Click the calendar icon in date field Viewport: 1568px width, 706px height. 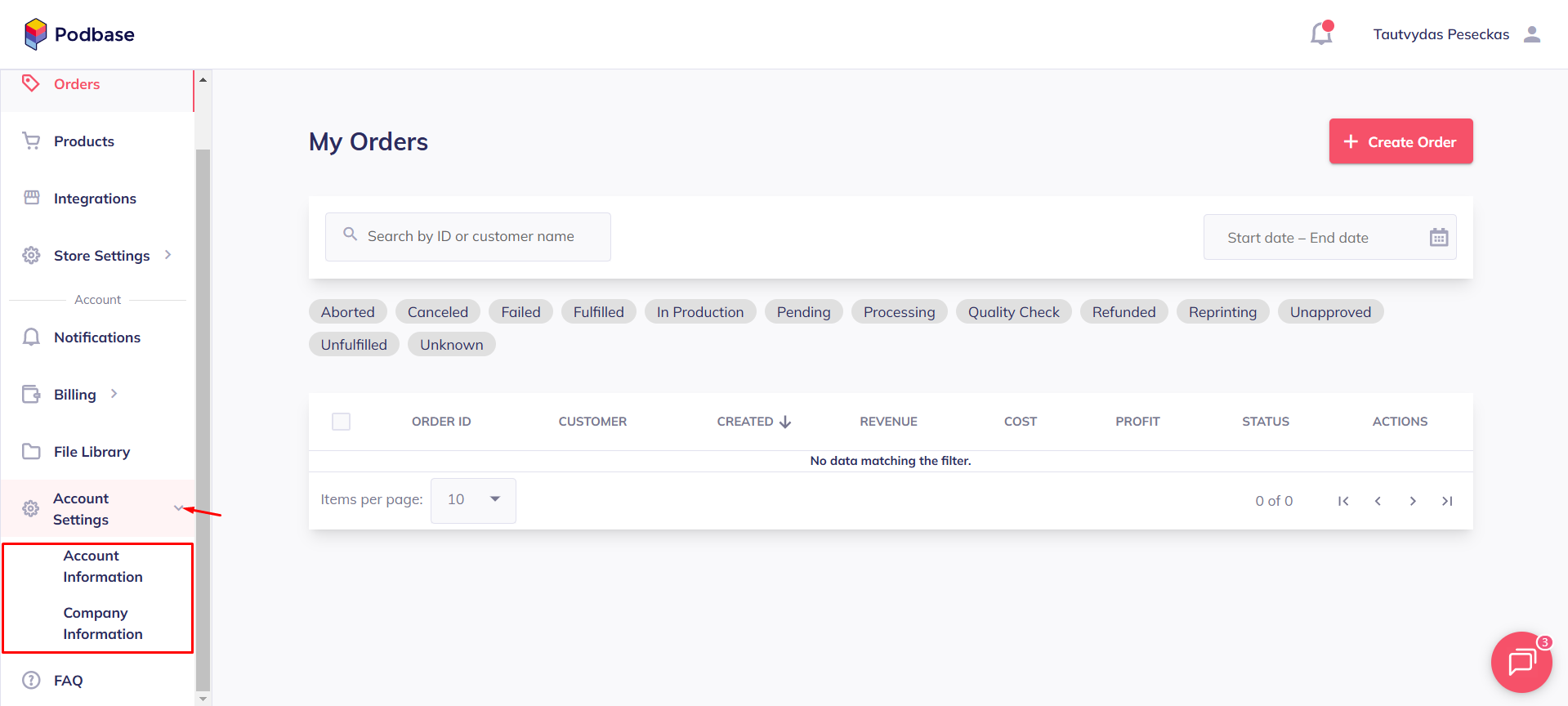(1438, 238)
